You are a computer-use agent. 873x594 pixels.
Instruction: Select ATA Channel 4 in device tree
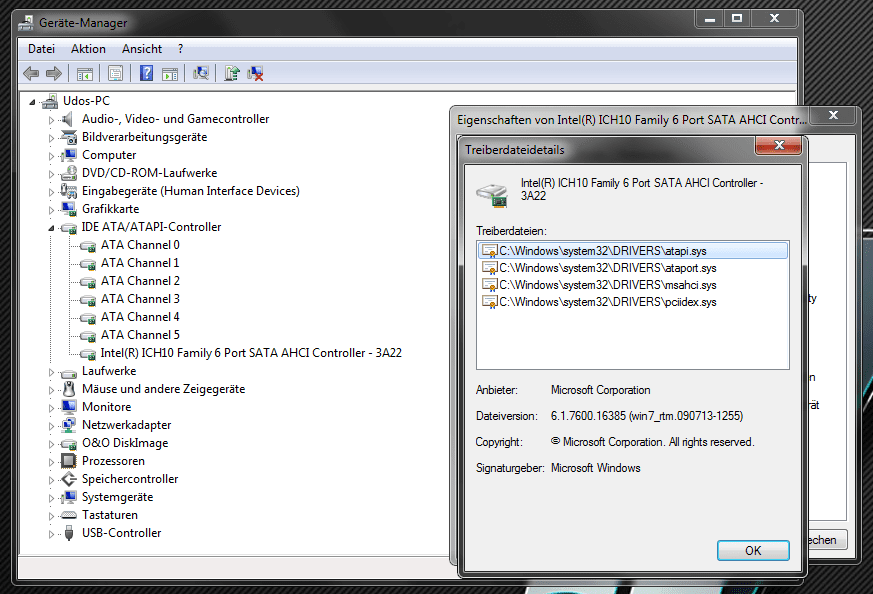coord(140,317)
